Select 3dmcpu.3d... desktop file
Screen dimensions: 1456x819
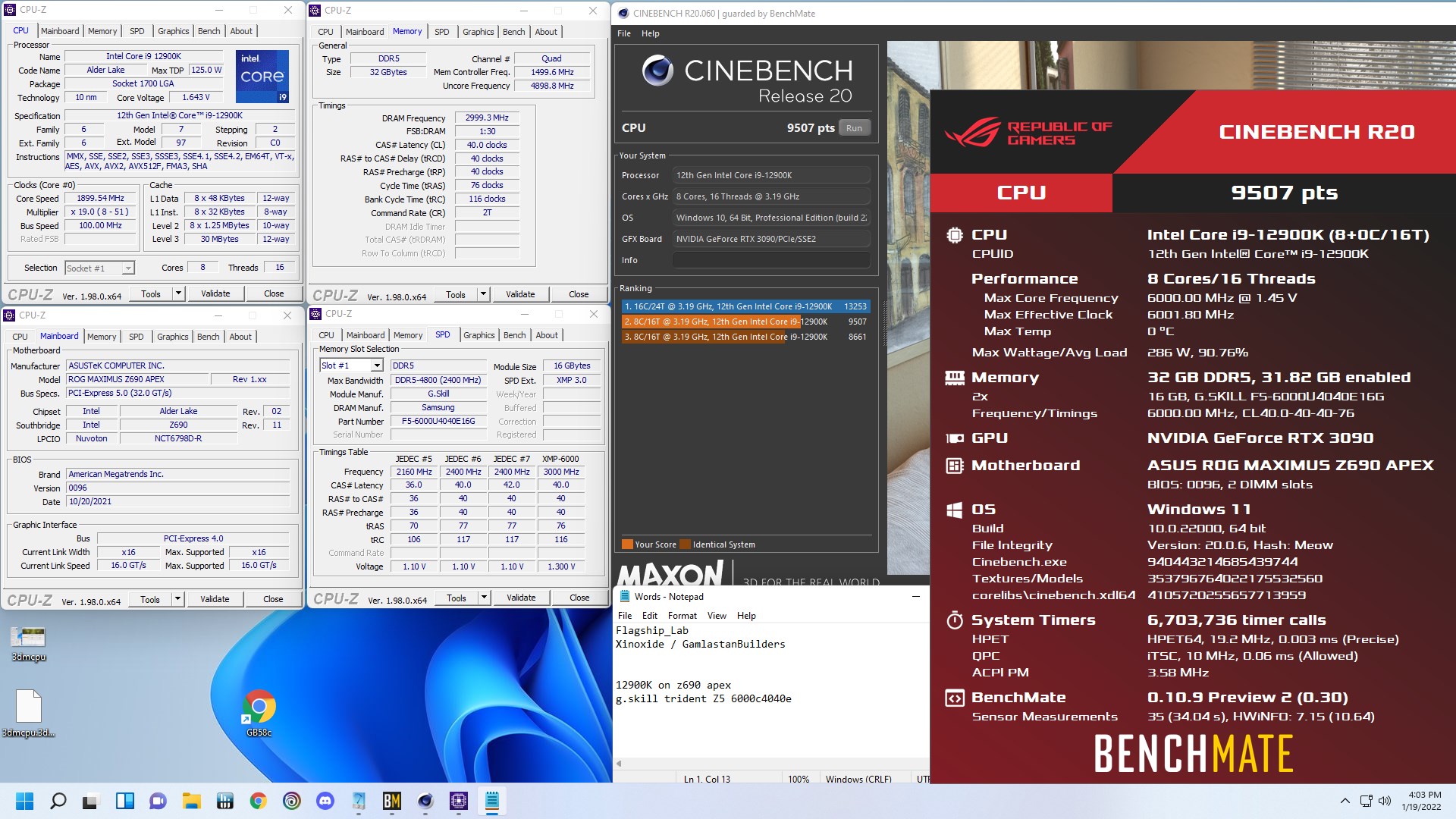[29, 714]
